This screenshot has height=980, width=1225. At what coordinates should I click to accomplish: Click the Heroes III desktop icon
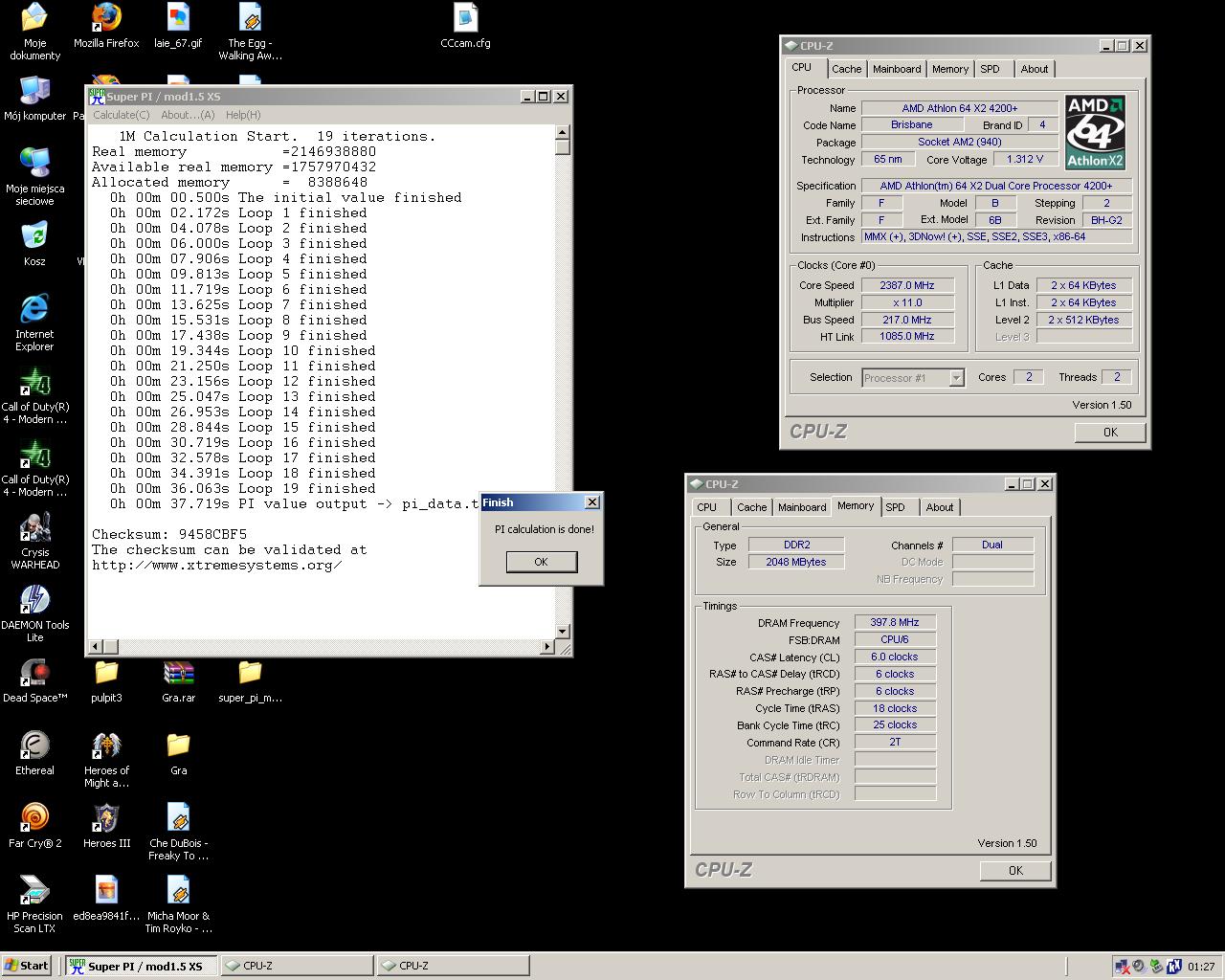tap(106, 819)
